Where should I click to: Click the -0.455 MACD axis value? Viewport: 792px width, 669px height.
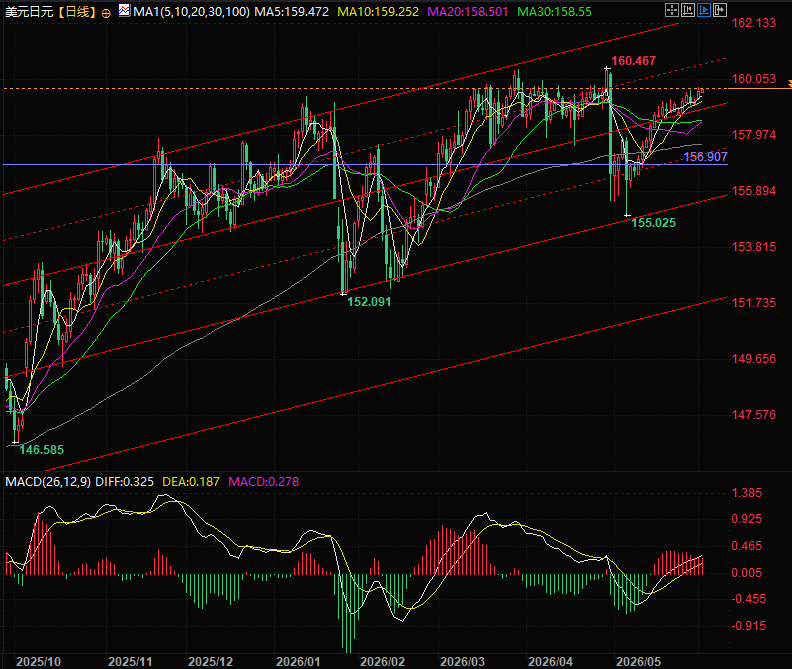749,599
